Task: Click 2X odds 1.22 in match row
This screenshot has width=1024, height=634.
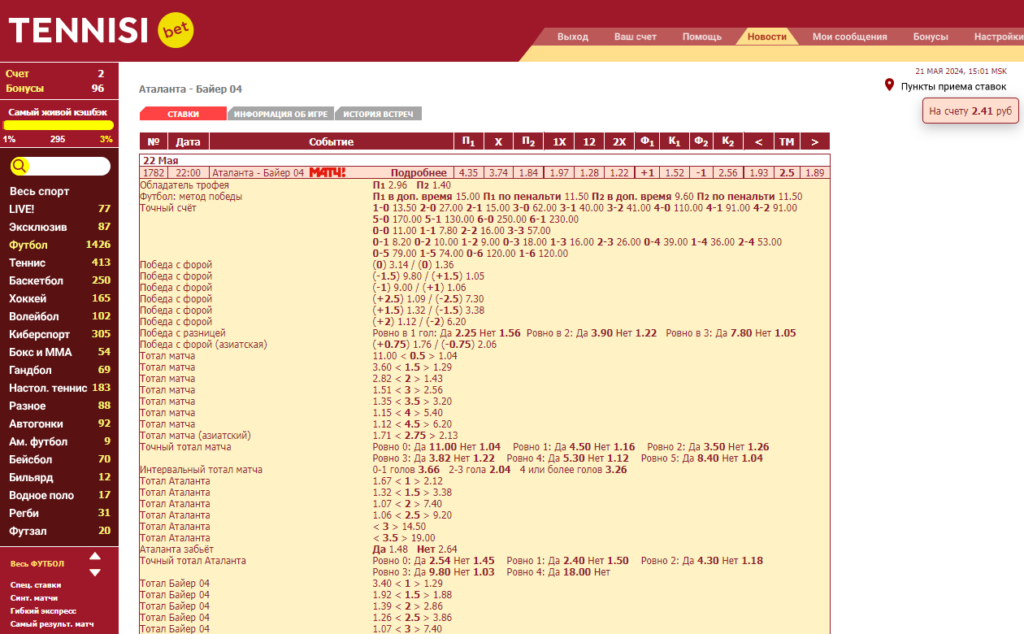Action: coord(618,172)
